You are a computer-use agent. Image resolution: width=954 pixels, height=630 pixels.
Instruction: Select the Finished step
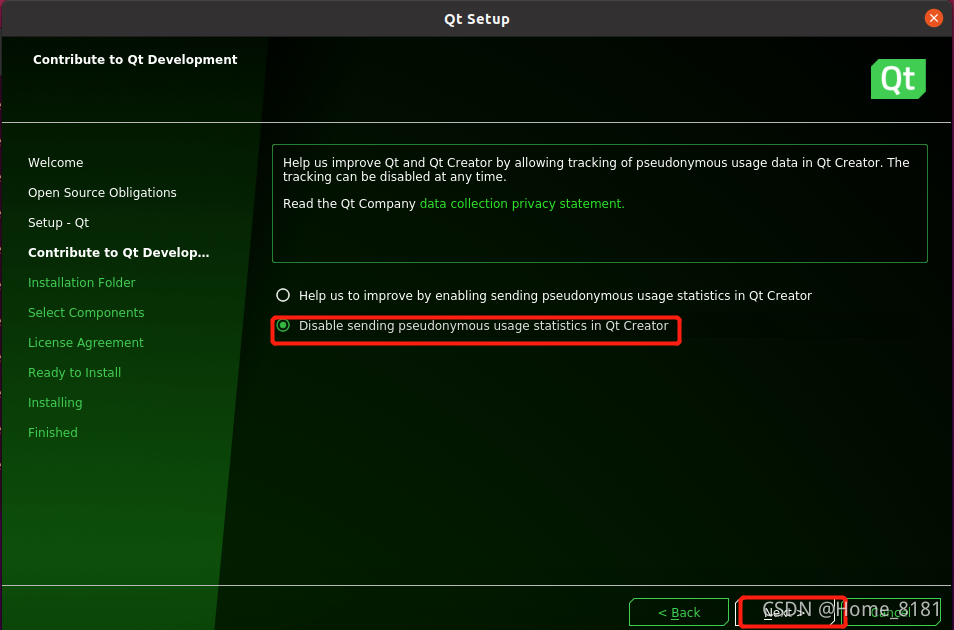pos(53,433)
